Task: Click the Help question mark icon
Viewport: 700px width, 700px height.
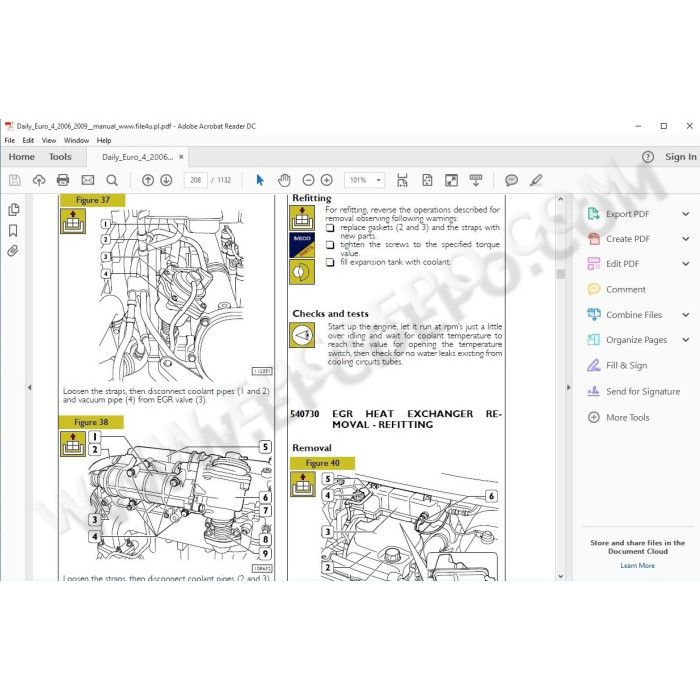Action: pyautogui.click(x=648, y=157)
